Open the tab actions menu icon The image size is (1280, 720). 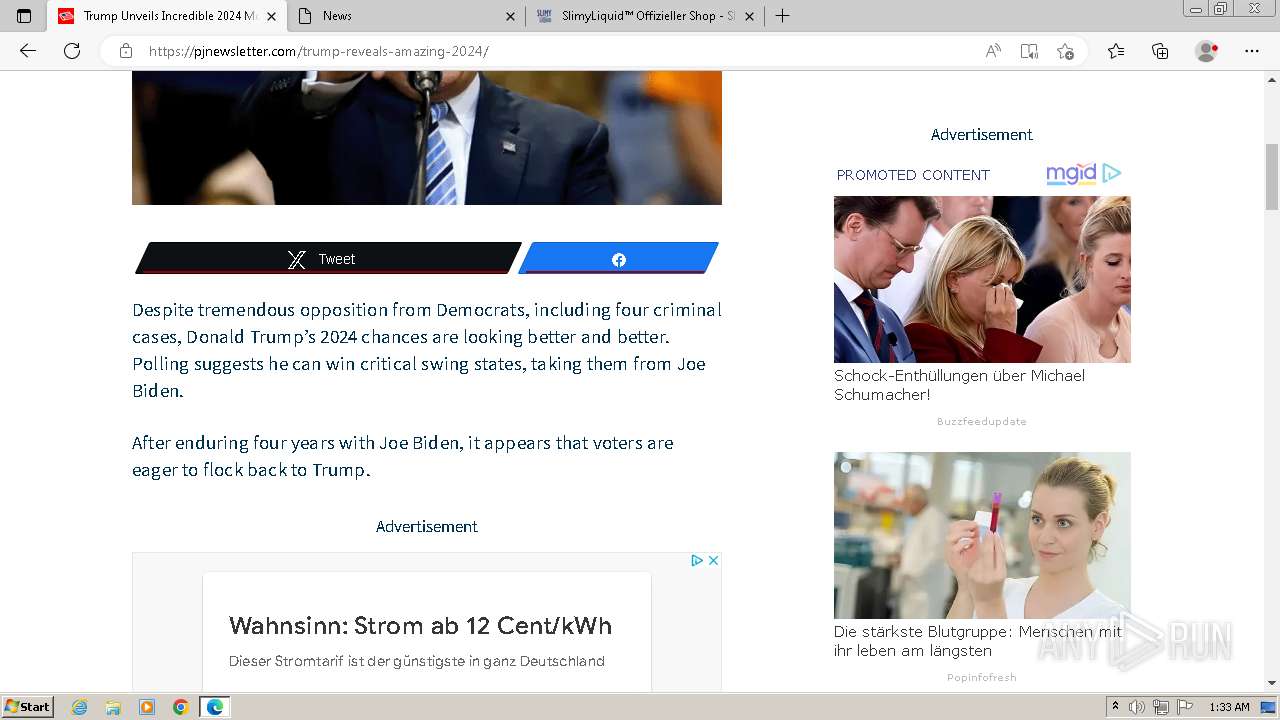pos(24,16)
